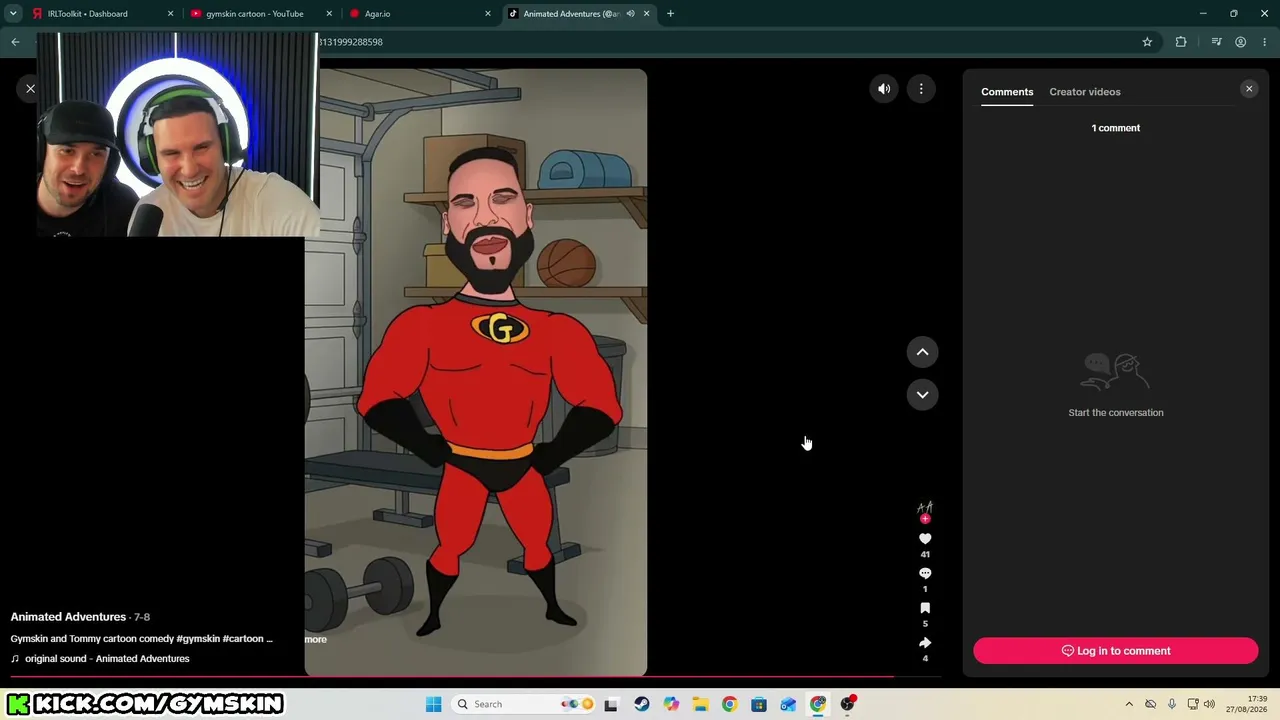Click the "1 comment" count heading
Viewport: 1280px width, 720px height.
click(1116, 128)
